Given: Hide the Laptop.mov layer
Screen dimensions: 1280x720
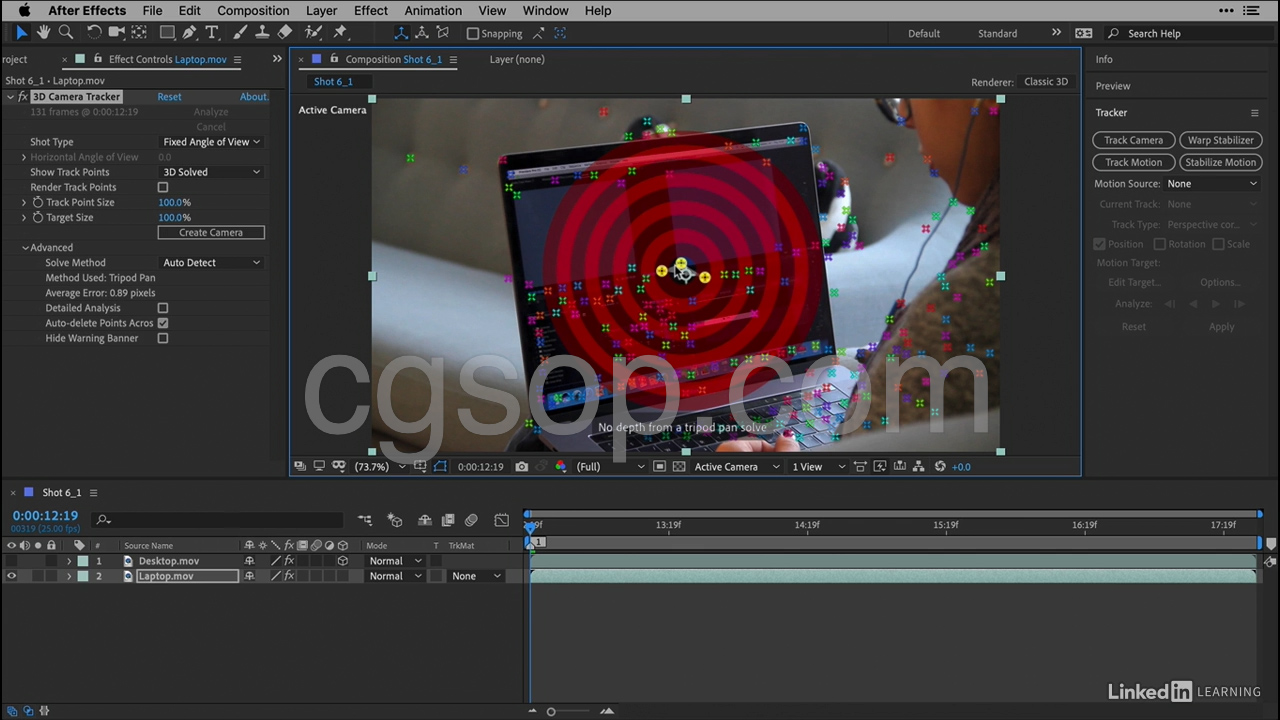Looking at the screenshot, I should coord(12,576).
